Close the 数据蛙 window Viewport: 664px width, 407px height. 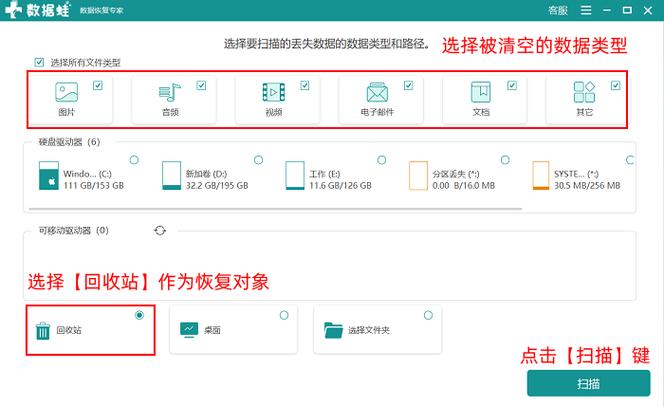coord(648,10)
